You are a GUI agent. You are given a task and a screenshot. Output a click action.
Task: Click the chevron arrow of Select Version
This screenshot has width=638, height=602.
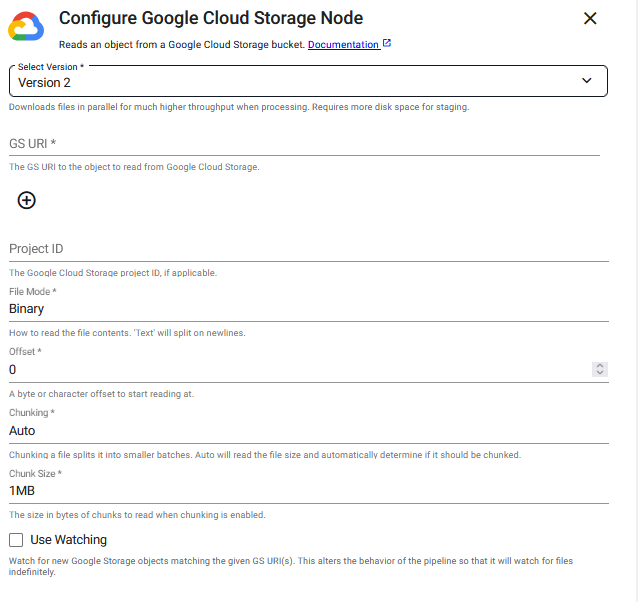pos(587,81)
